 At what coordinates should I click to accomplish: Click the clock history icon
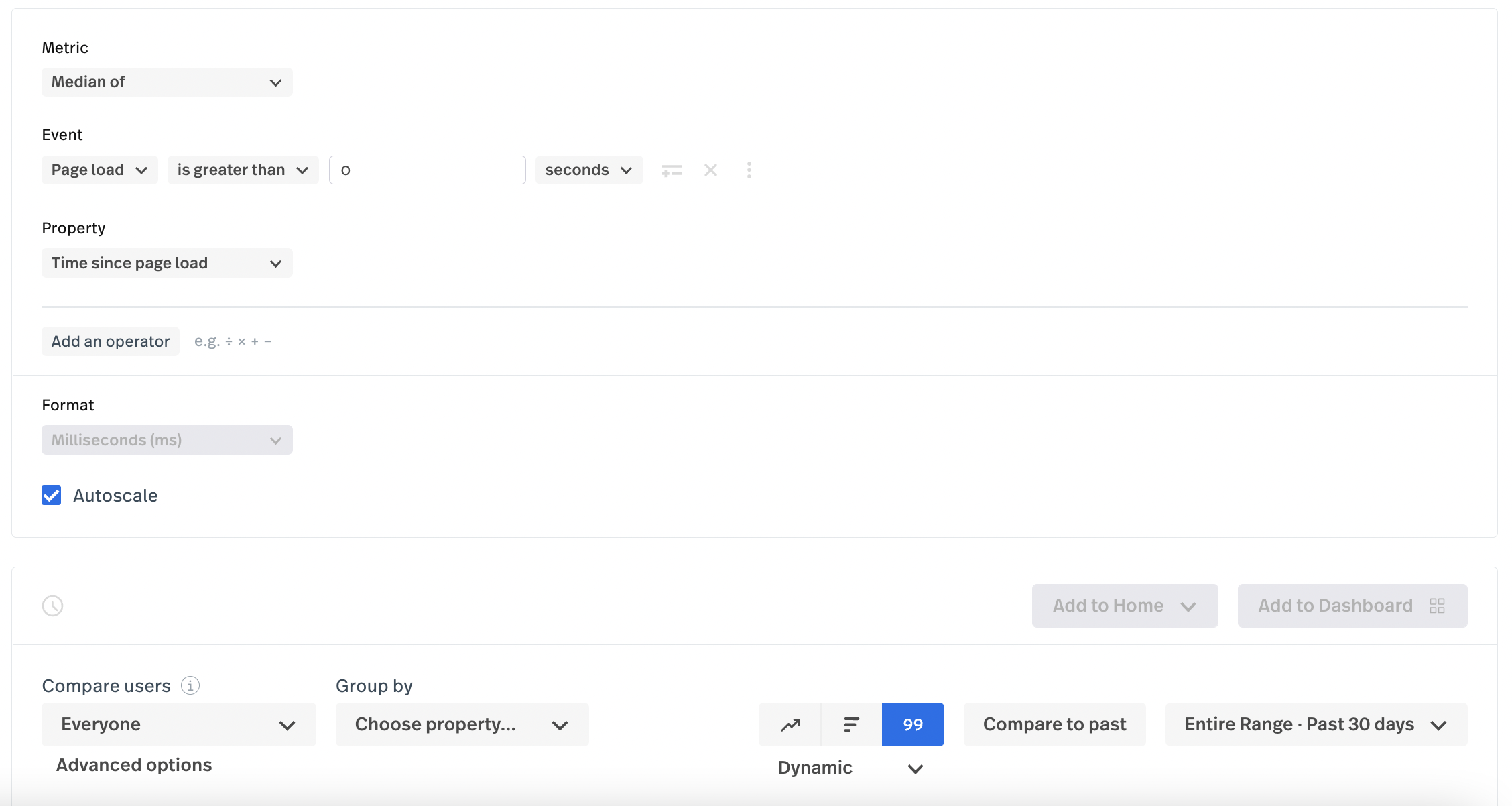[x=52, y=606]
